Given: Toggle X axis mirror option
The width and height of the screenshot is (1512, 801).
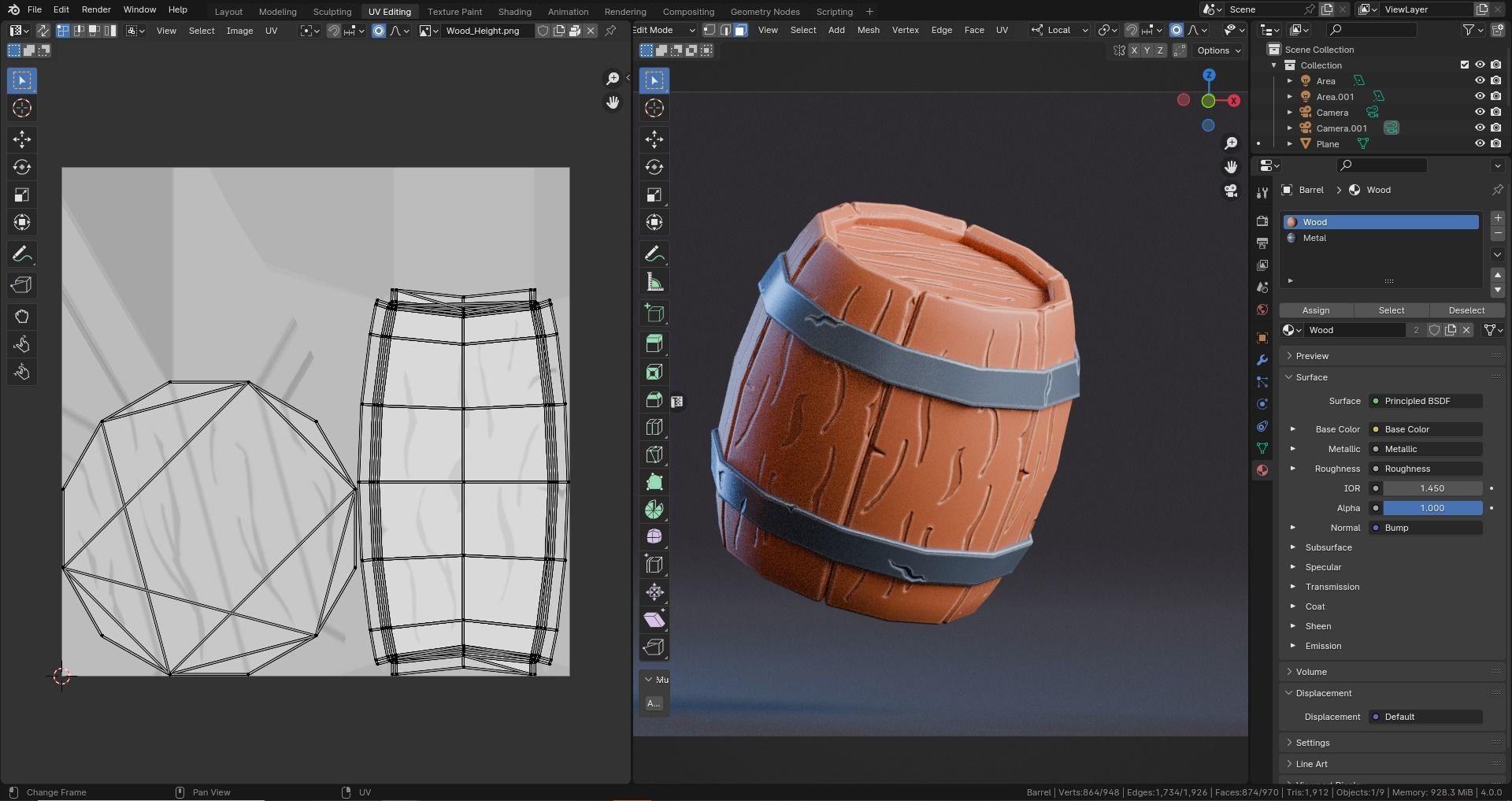Looking at the screenshot, I should [x=1134, y=50].
